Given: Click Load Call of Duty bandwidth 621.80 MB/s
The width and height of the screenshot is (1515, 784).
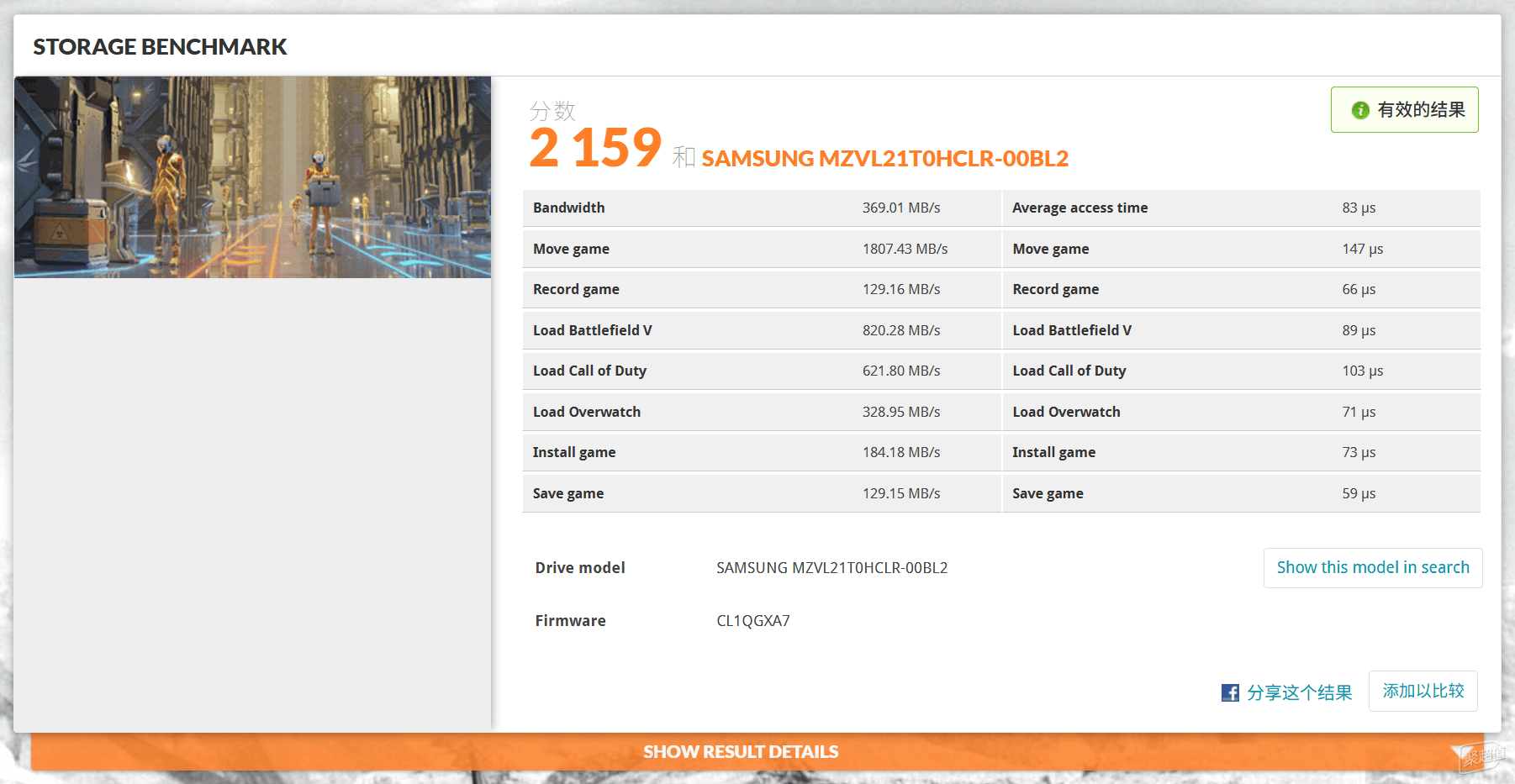Looking at the screenshot, I should pos(901,371).
